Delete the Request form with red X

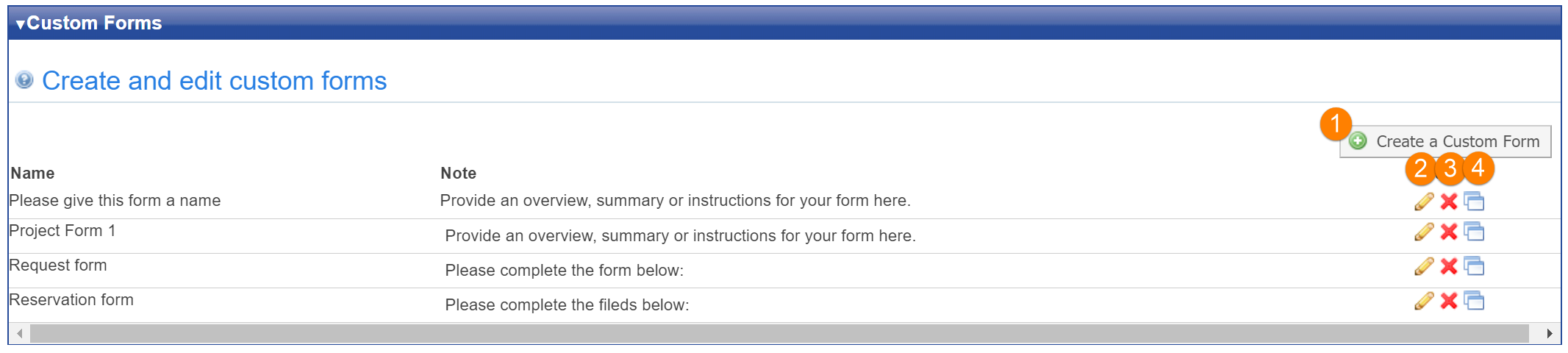tap(1449, 266)
